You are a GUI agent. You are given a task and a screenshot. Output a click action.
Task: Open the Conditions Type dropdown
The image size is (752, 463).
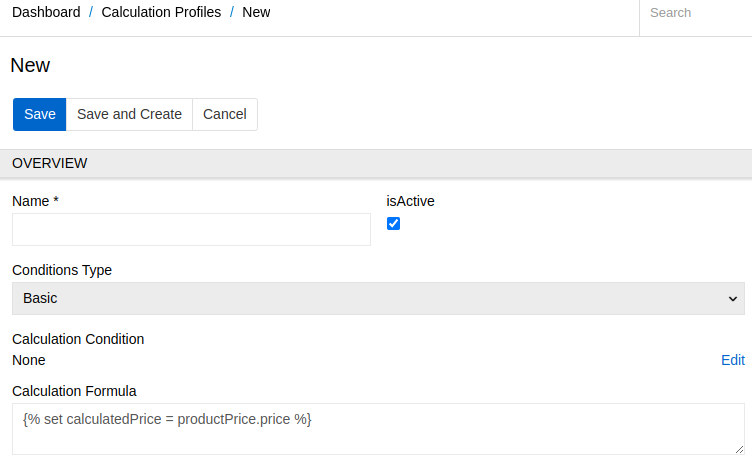tap(378, 298)
